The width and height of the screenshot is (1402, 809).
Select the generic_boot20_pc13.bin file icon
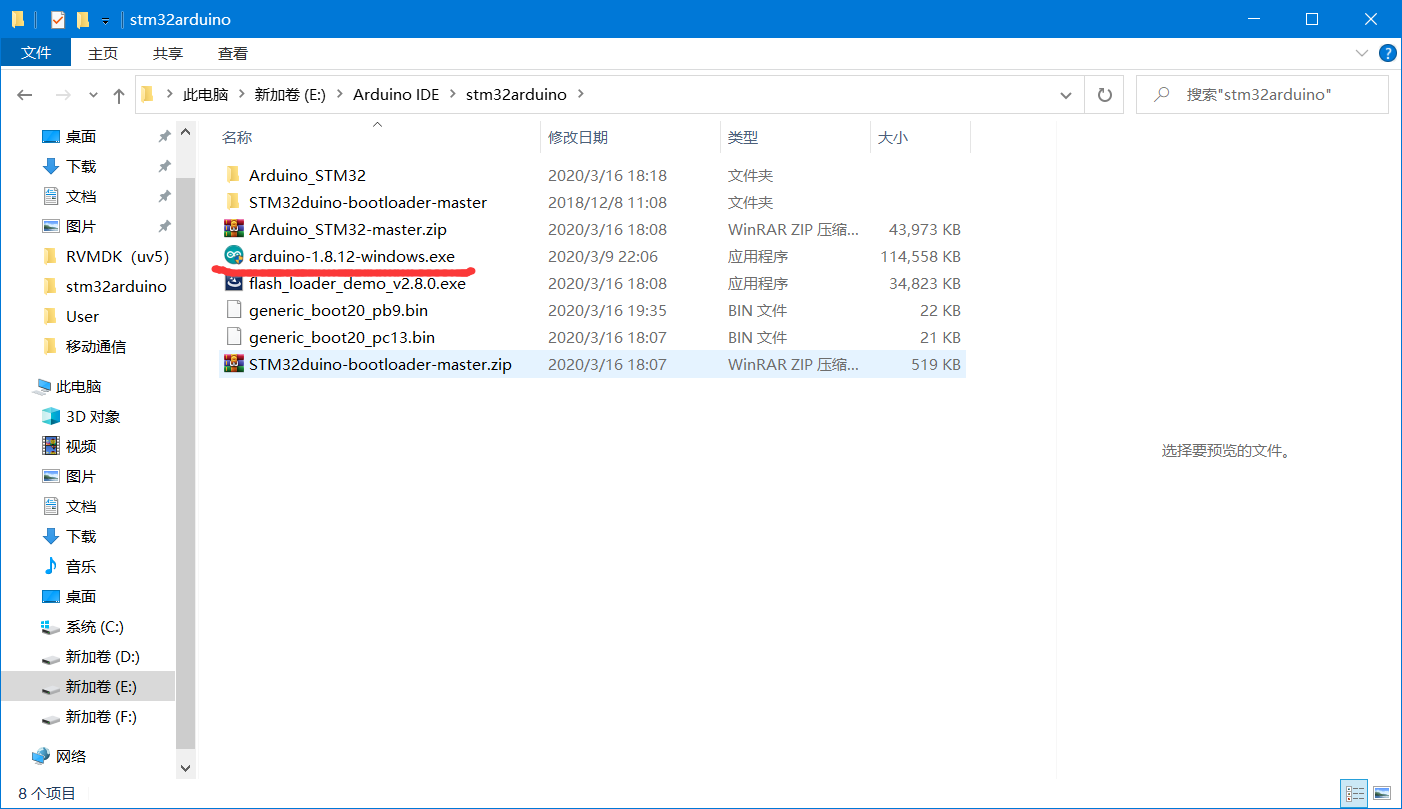234,337
